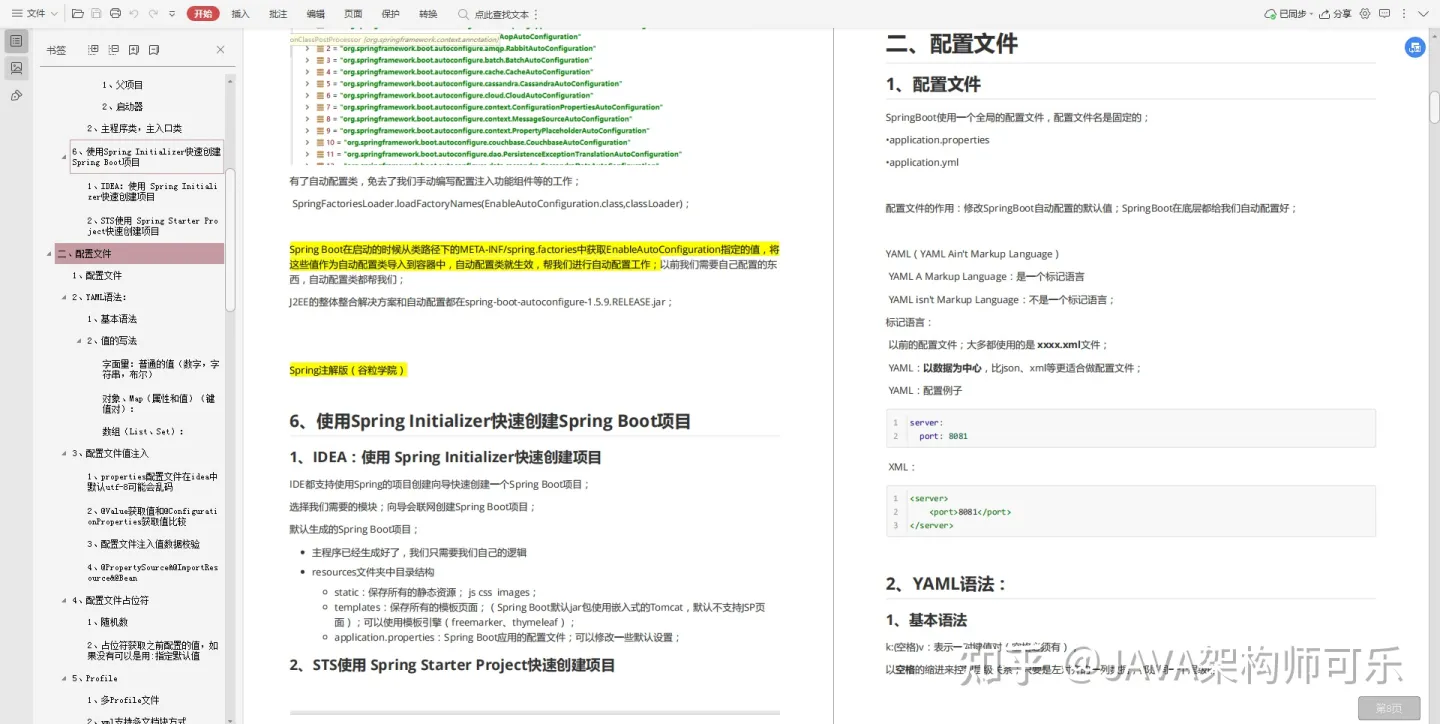Screen dimensions: 1440x724
Task: Click the undo arrow icon
Action: coord(134,14)
